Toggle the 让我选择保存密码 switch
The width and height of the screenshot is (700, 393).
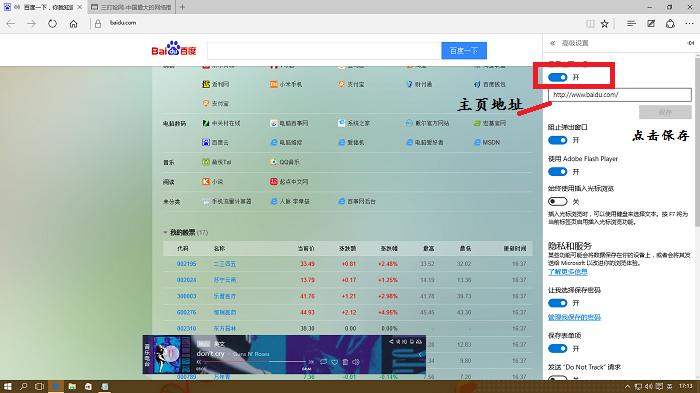(558, 303)
